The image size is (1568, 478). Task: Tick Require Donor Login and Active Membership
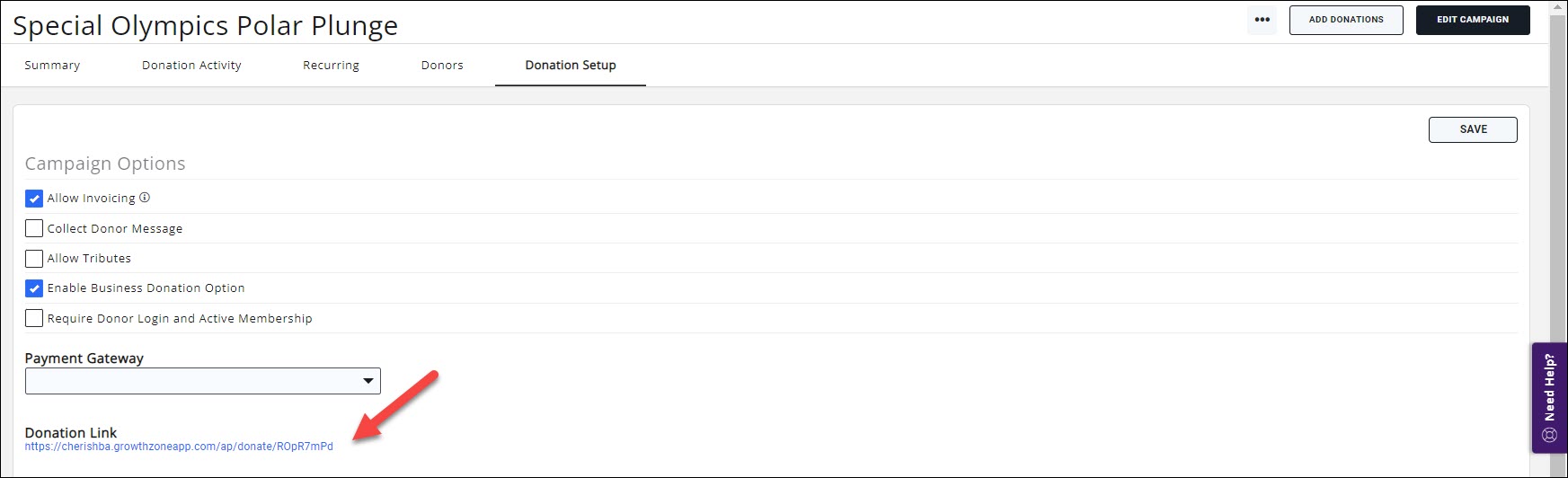tap(34, 318)
